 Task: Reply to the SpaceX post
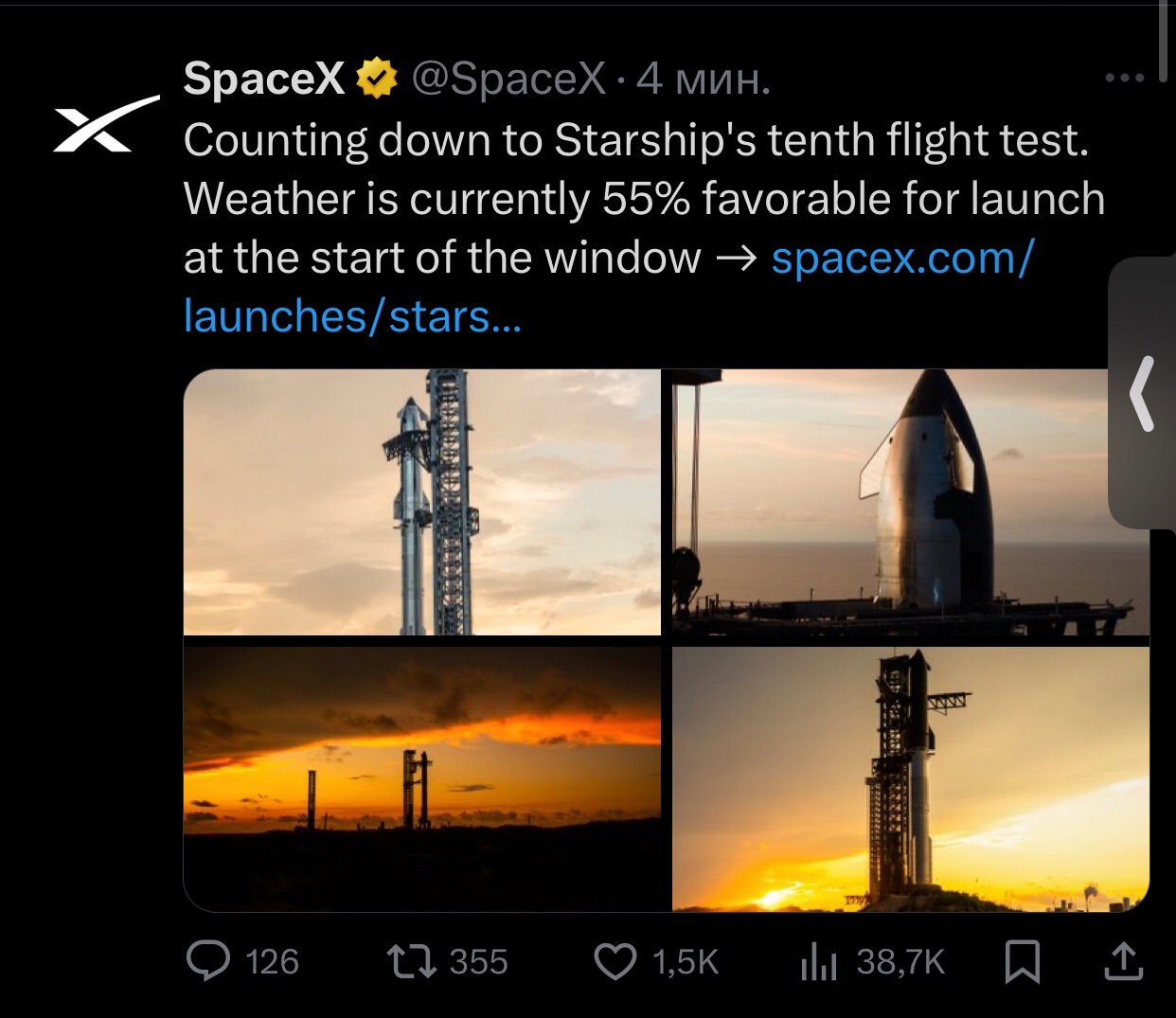(x=208, y=961)
